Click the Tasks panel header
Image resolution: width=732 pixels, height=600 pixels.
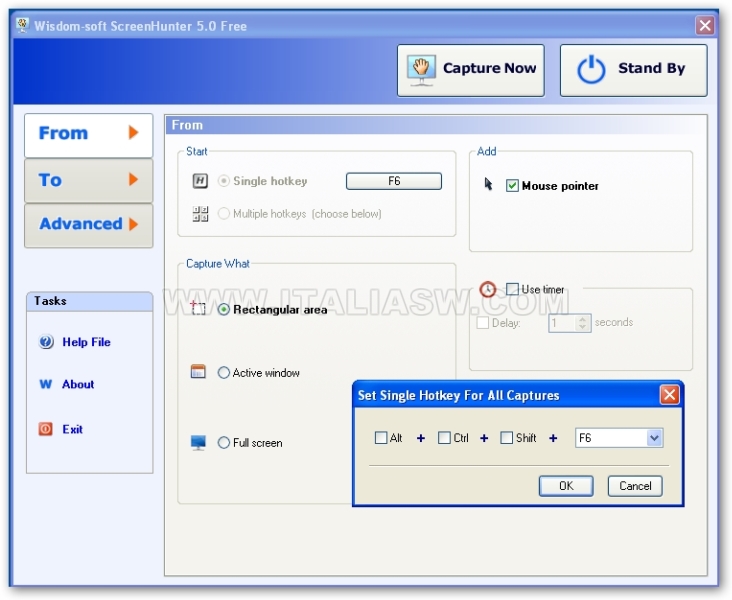89,301
